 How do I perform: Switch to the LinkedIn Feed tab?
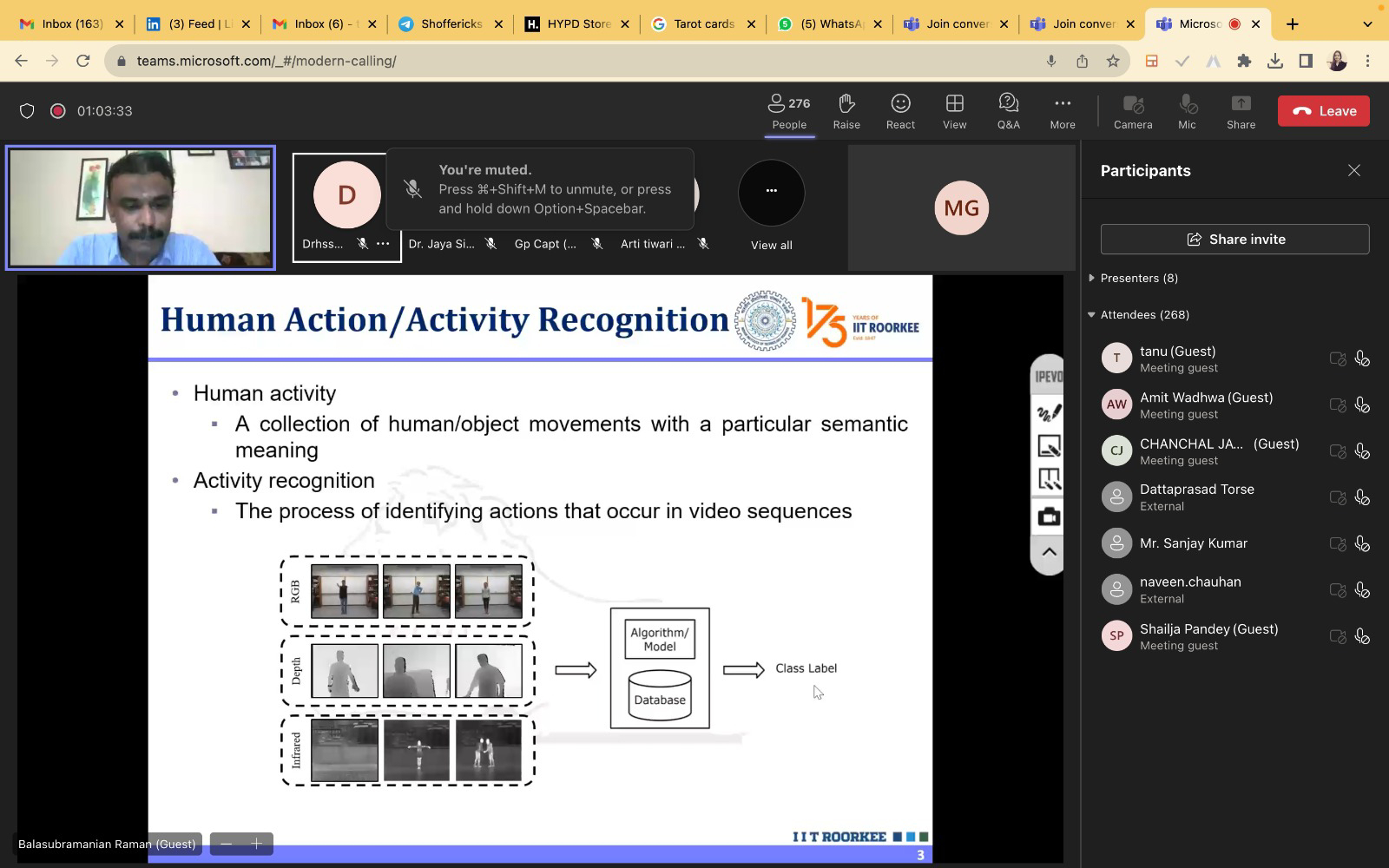(200, 24)
